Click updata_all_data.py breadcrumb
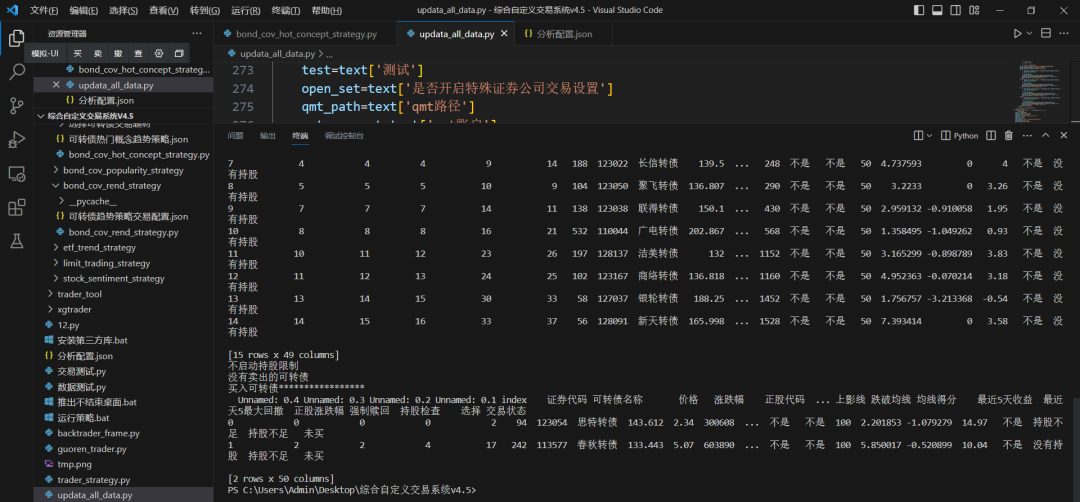 [x=277, y=53]
